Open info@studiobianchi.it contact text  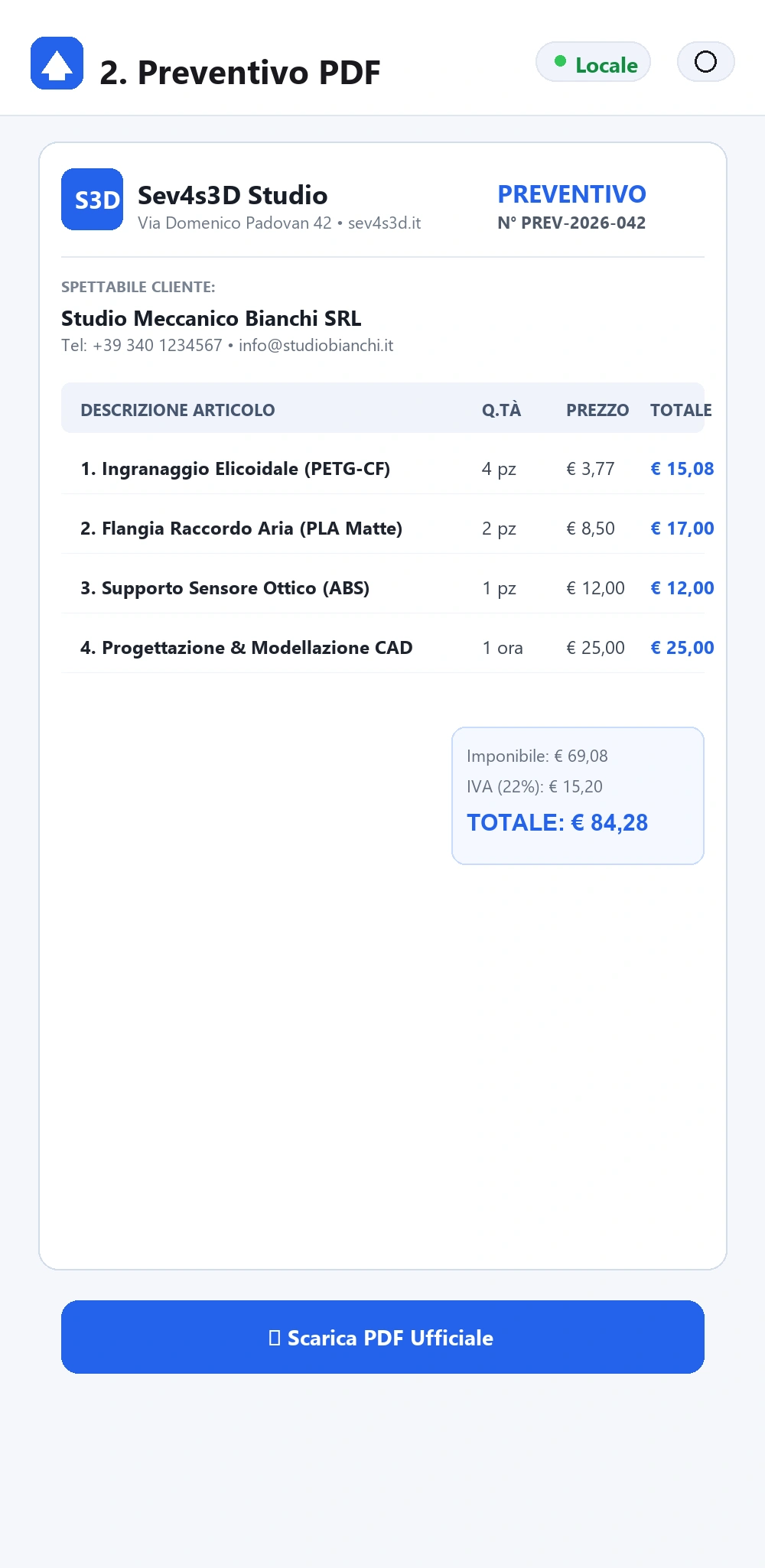click(316, 346)
